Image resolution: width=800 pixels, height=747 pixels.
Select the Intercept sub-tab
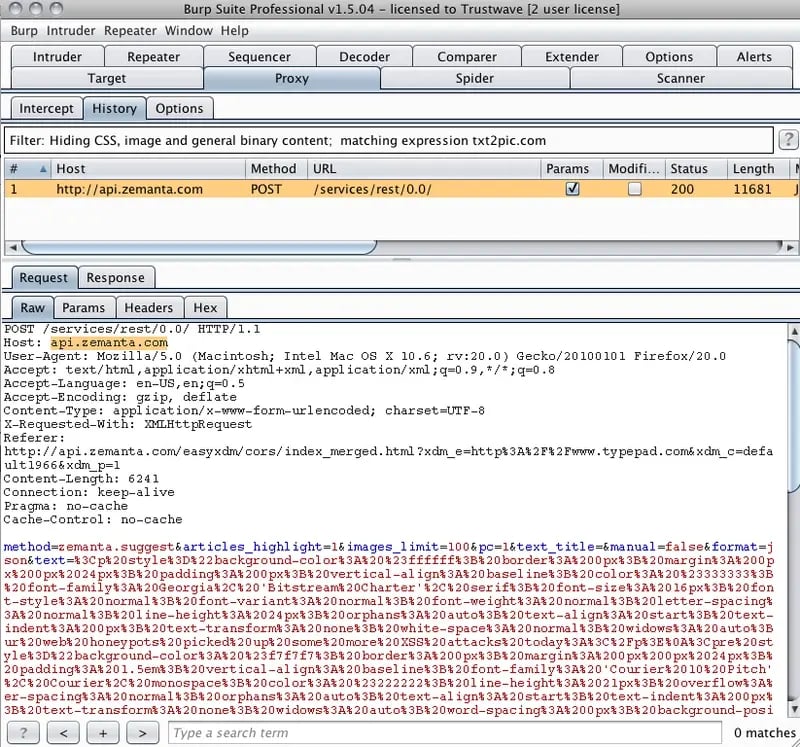[46, 108]
